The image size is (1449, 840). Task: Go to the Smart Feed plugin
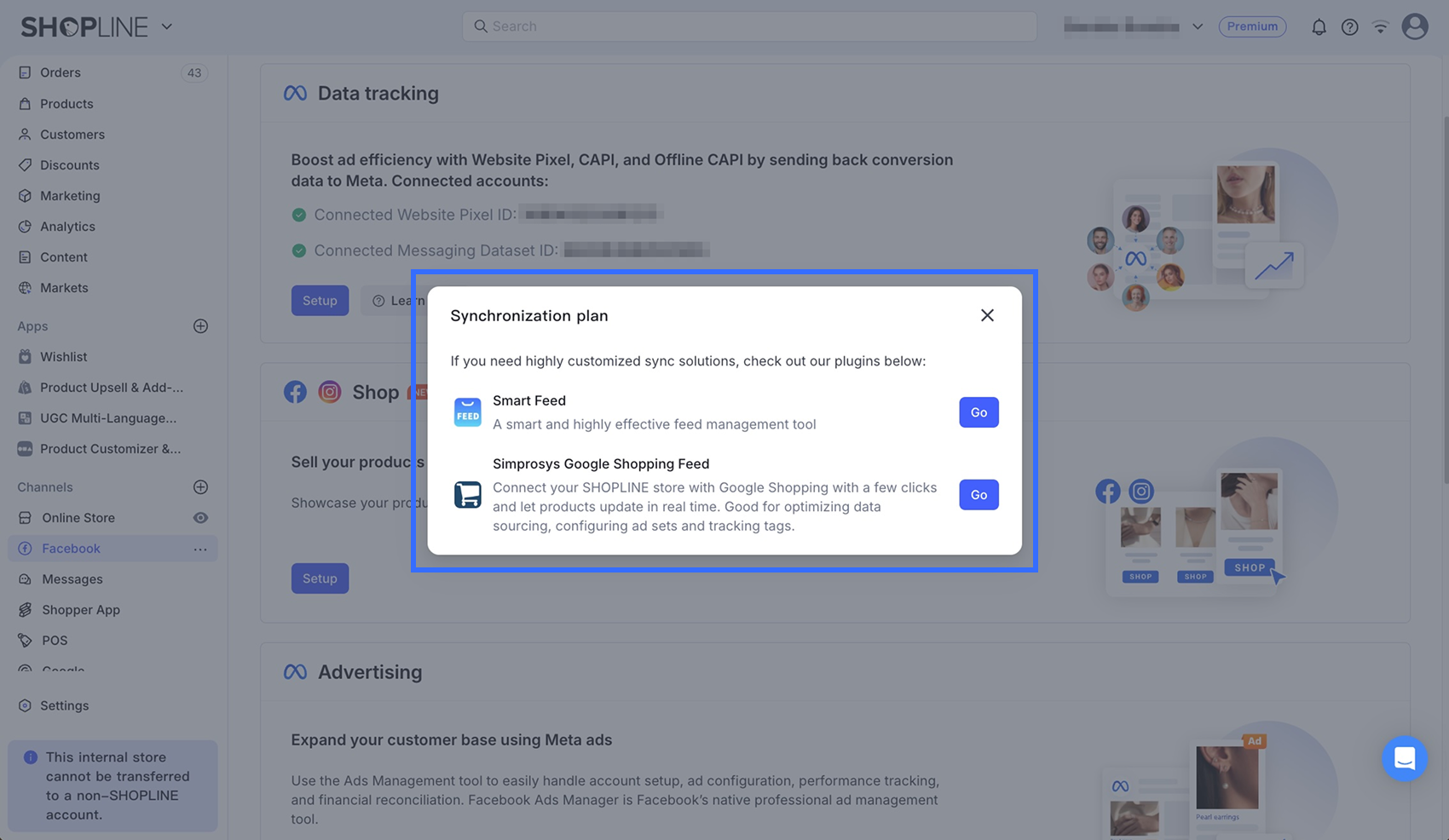[979, 412]
